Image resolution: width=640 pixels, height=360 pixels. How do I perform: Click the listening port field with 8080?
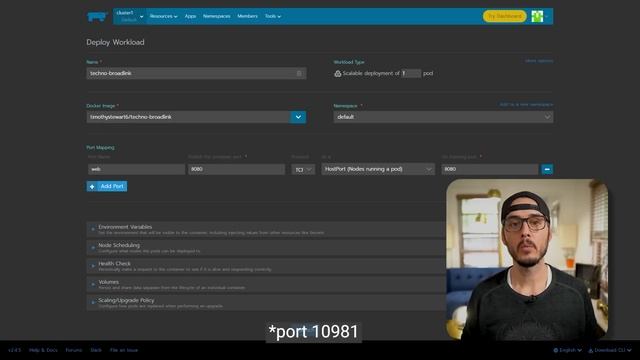(490, 169)
